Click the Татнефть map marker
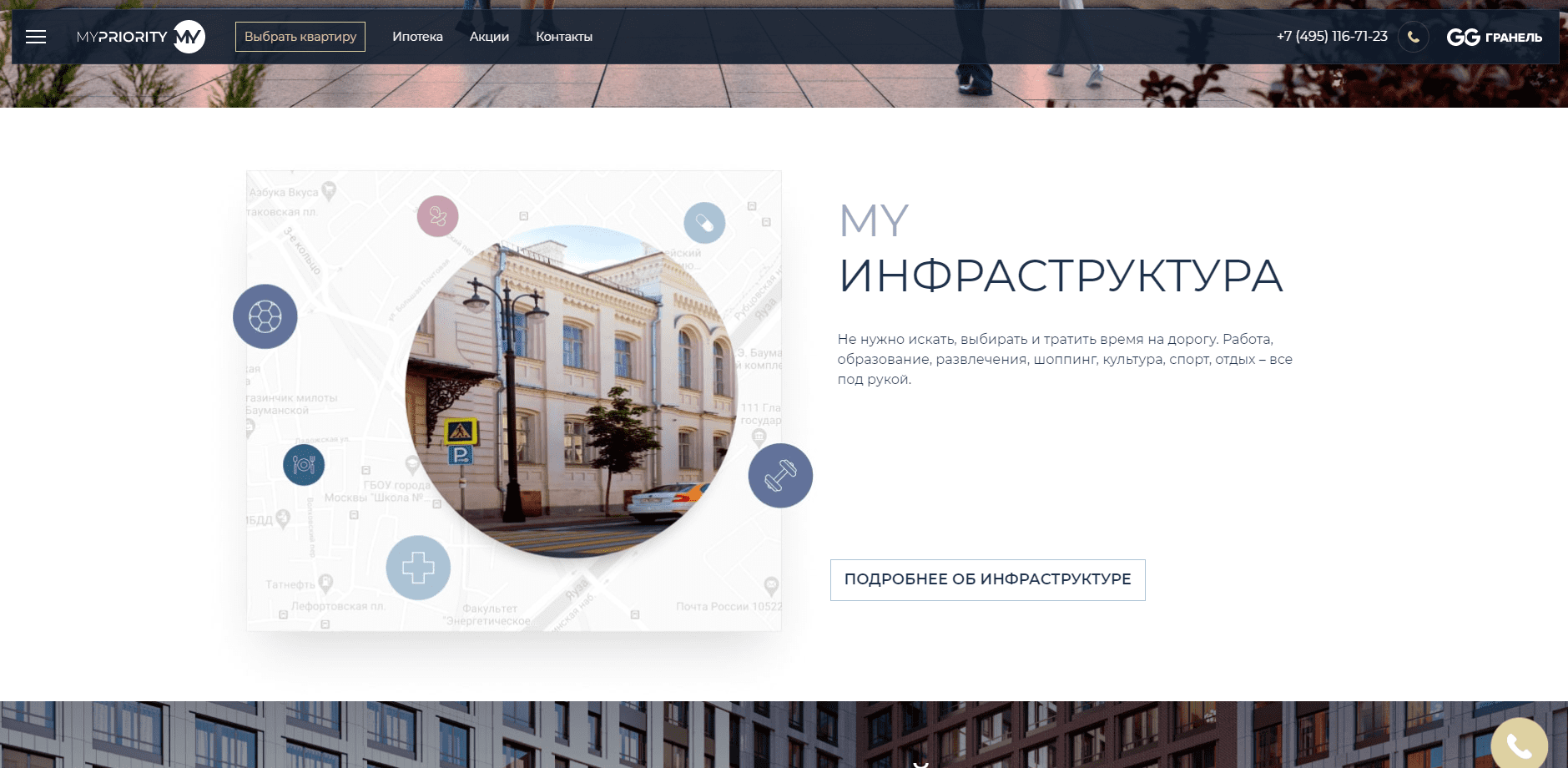The image size is (1568, 768). [x=325, y=582]
